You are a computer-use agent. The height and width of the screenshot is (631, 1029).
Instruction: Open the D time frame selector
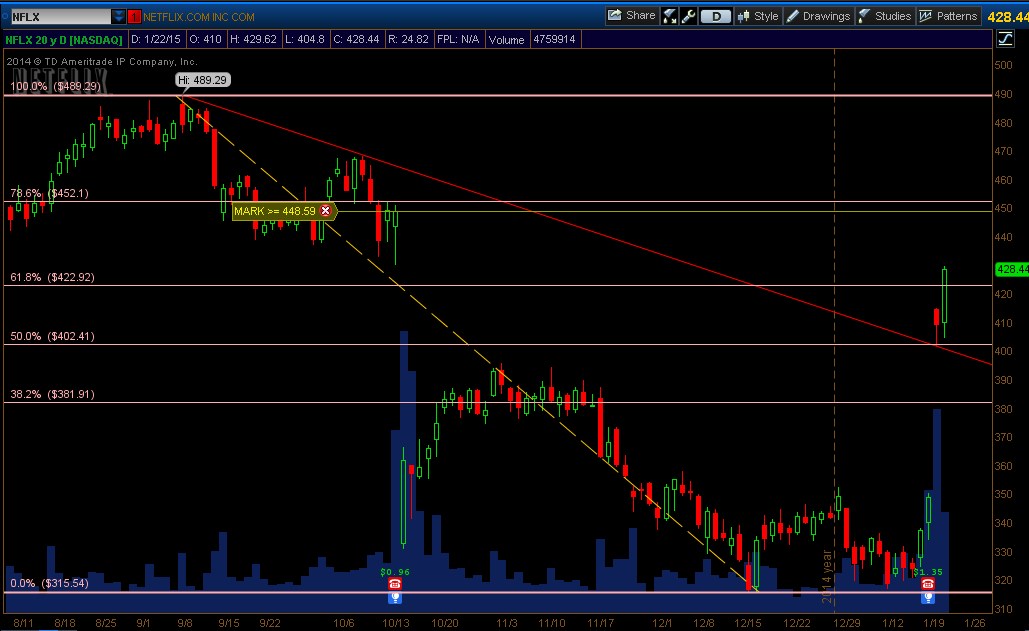tap(716, 16)
